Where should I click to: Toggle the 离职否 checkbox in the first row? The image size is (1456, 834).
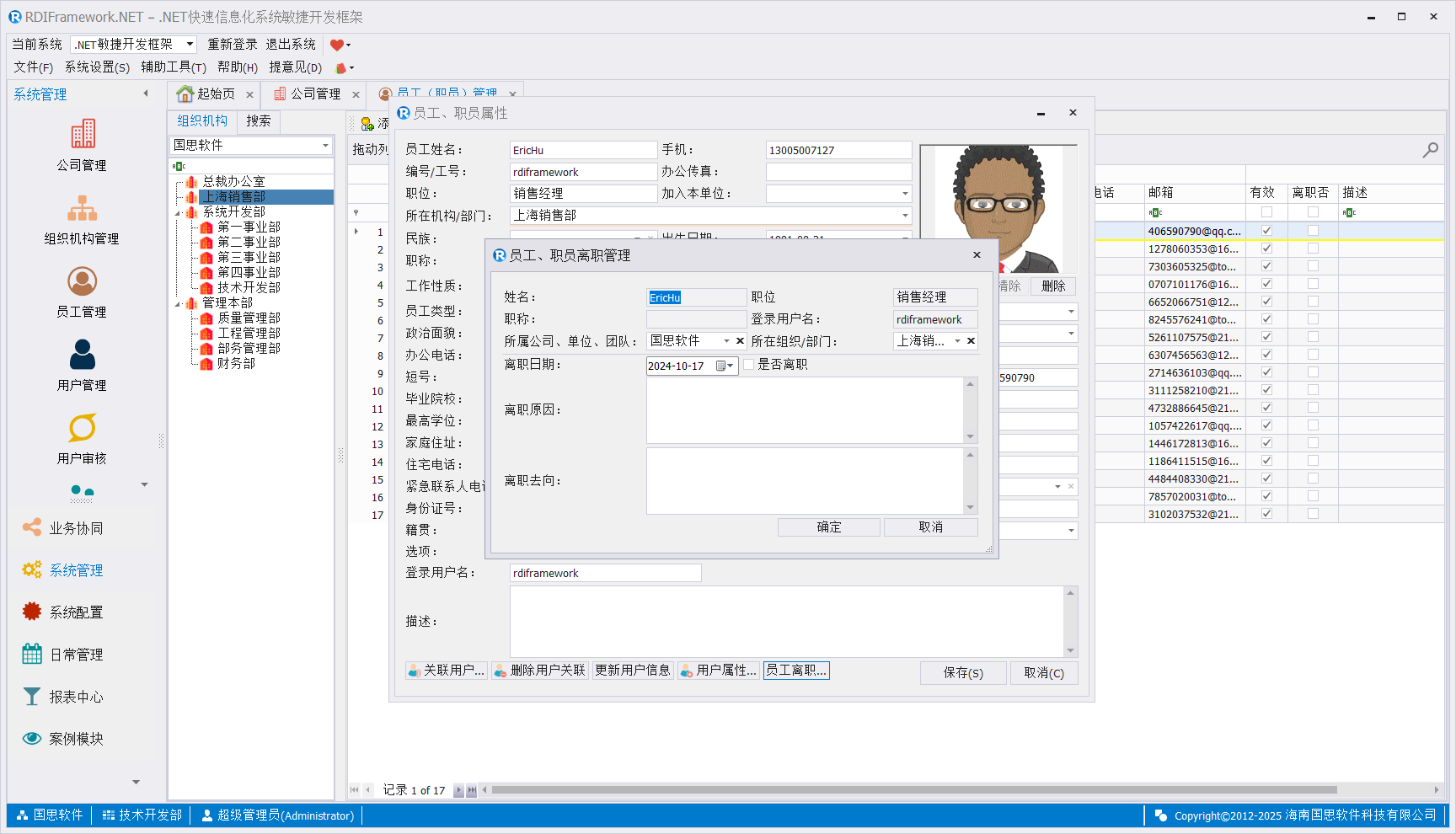coord(1313,231)
